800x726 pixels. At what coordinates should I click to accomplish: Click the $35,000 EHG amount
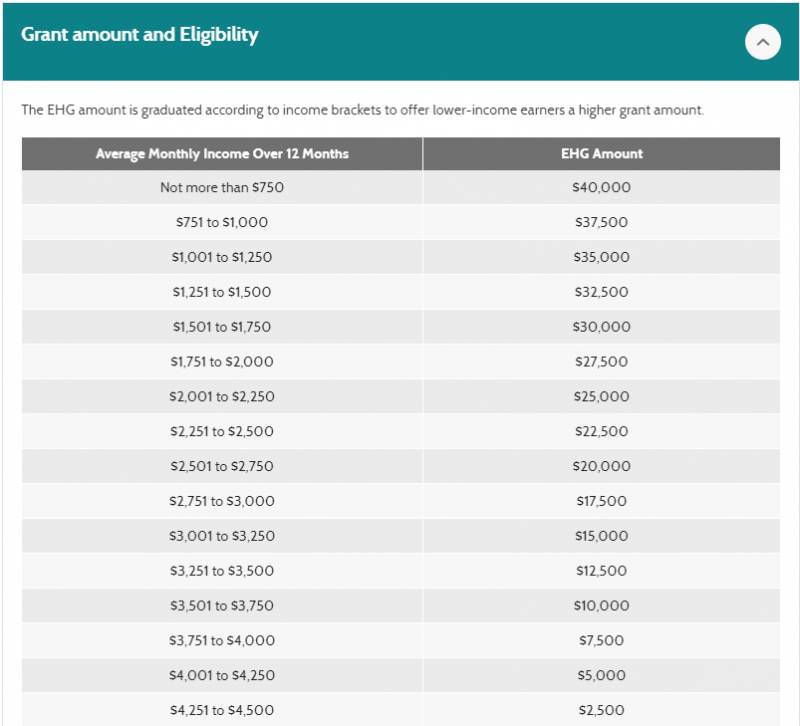pyautogui.click(x=601, y=257)
